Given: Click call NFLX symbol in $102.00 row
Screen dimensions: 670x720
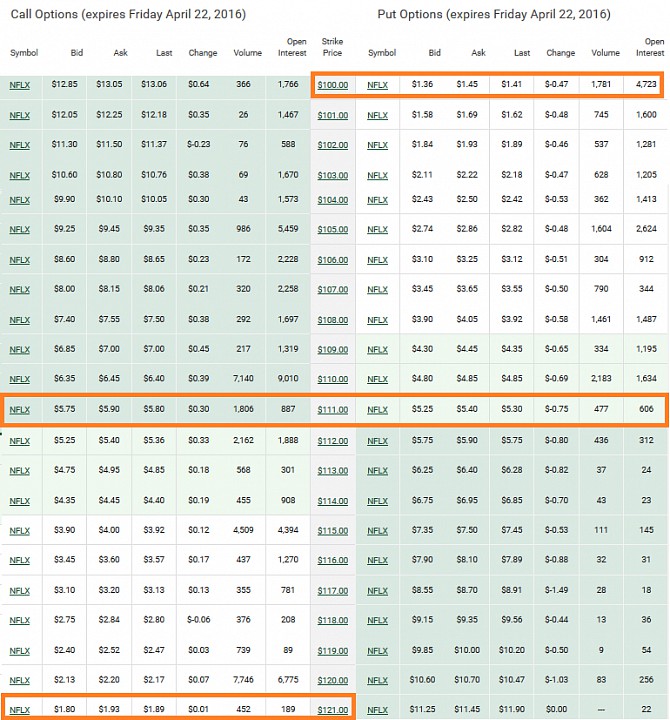Looking at the screenshot, I should 20,145.
